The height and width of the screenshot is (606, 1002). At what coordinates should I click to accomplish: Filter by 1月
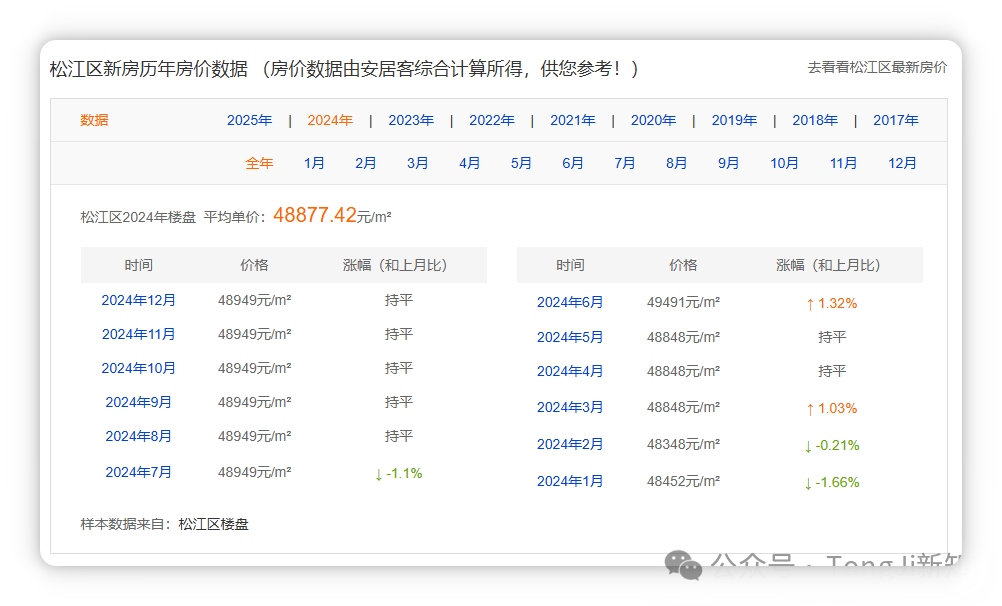[x=314, y=163]
